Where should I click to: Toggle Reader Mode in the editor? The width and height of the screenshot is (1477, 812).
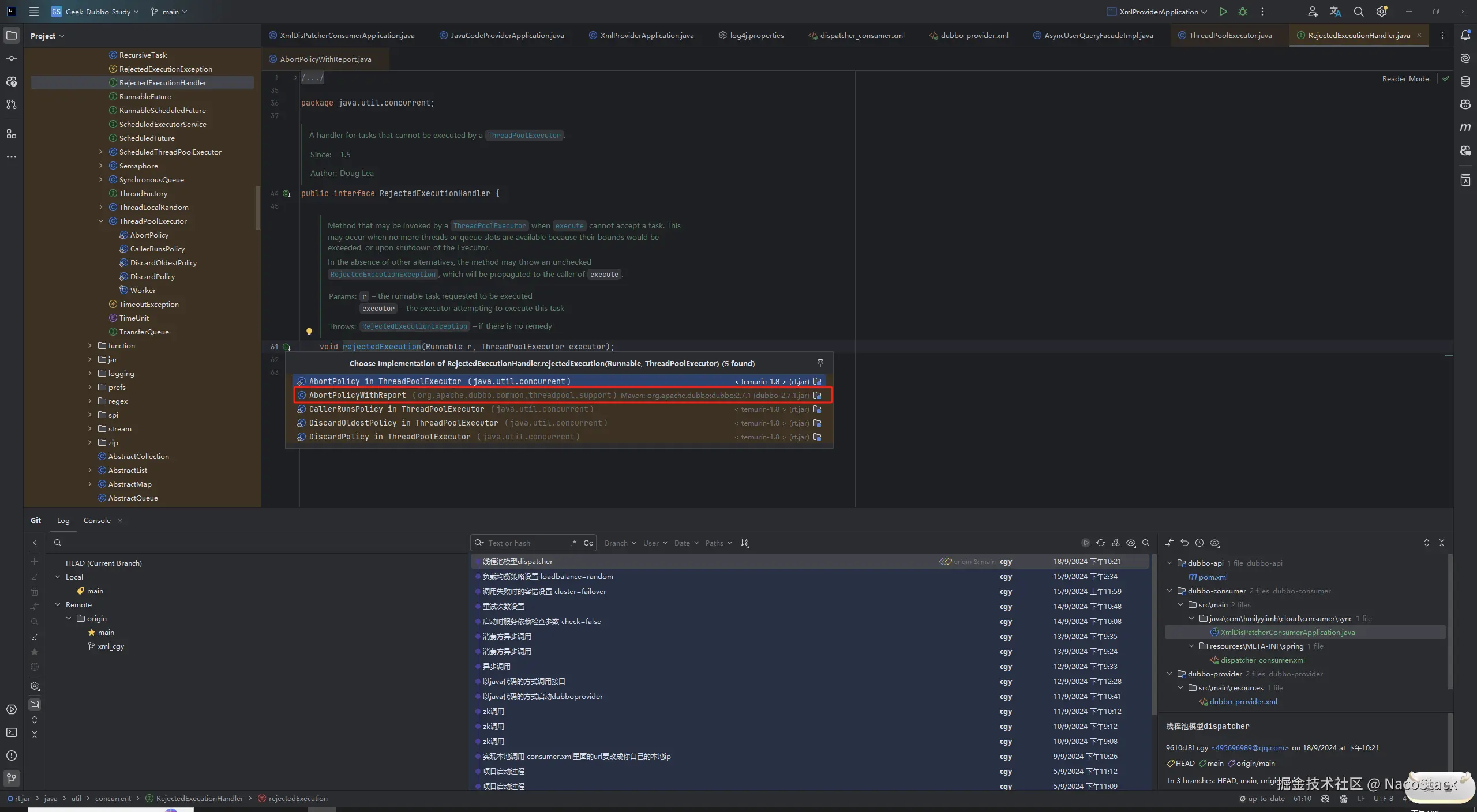point(1405,78)
